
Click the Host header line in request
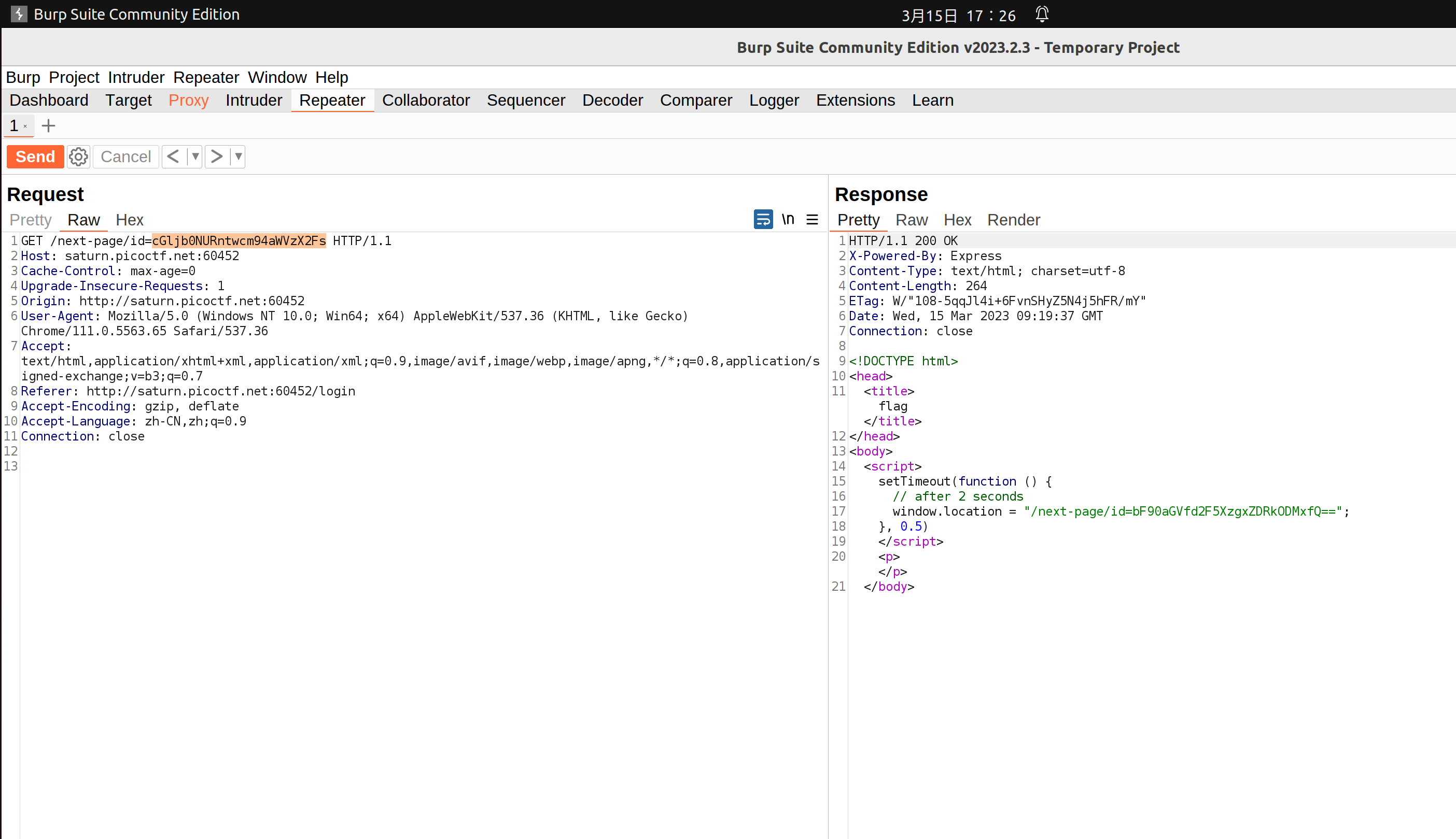(x=130, y=256)
